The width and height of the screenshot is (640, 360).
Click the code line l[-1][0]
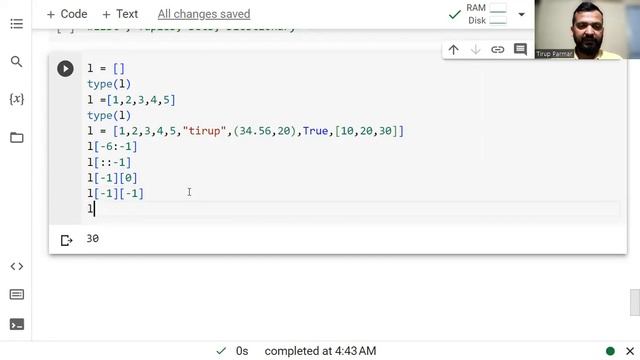(x=112, y=178)
